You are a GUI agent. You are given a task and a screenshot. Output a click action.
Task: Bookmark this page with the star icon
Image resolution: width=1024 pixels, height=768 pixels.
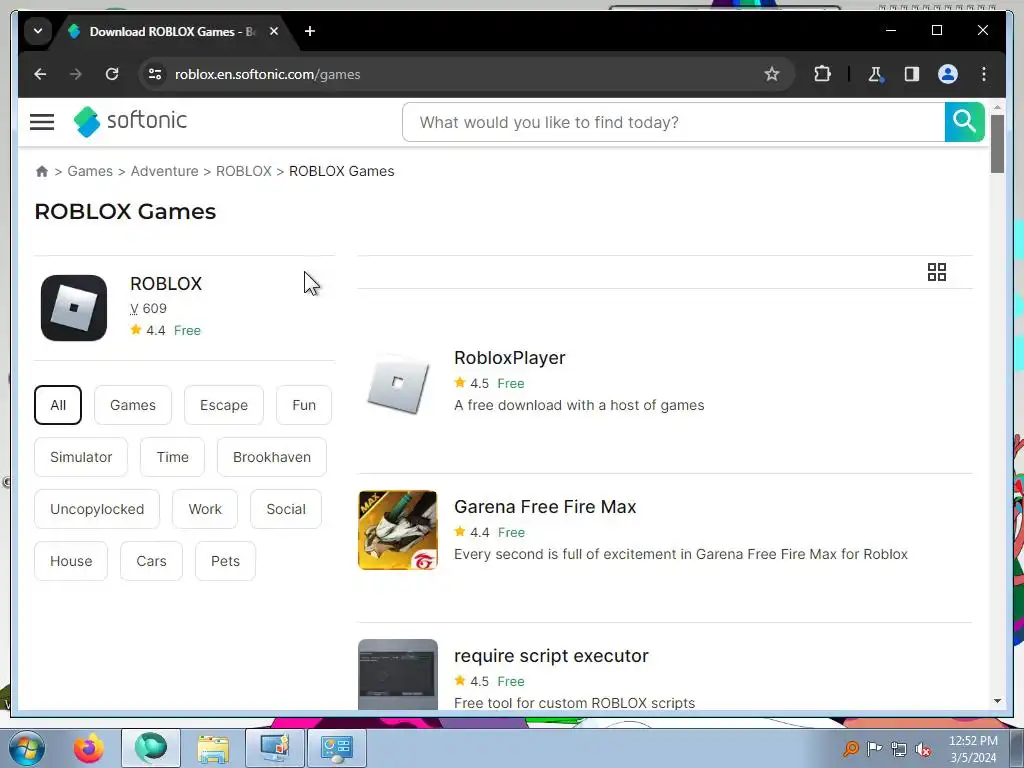(772, 74)
